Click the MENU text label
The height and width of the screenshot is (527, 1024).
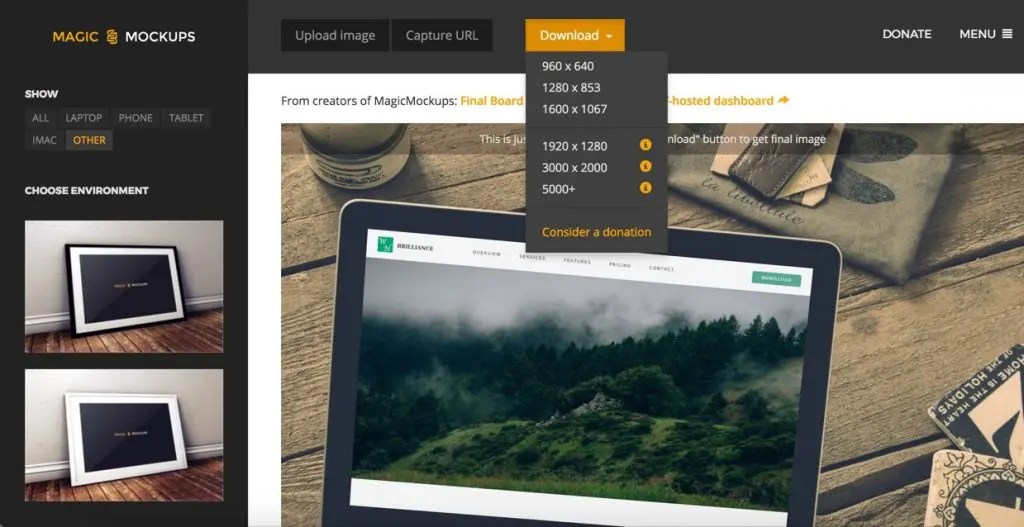(x=977, y=34)
